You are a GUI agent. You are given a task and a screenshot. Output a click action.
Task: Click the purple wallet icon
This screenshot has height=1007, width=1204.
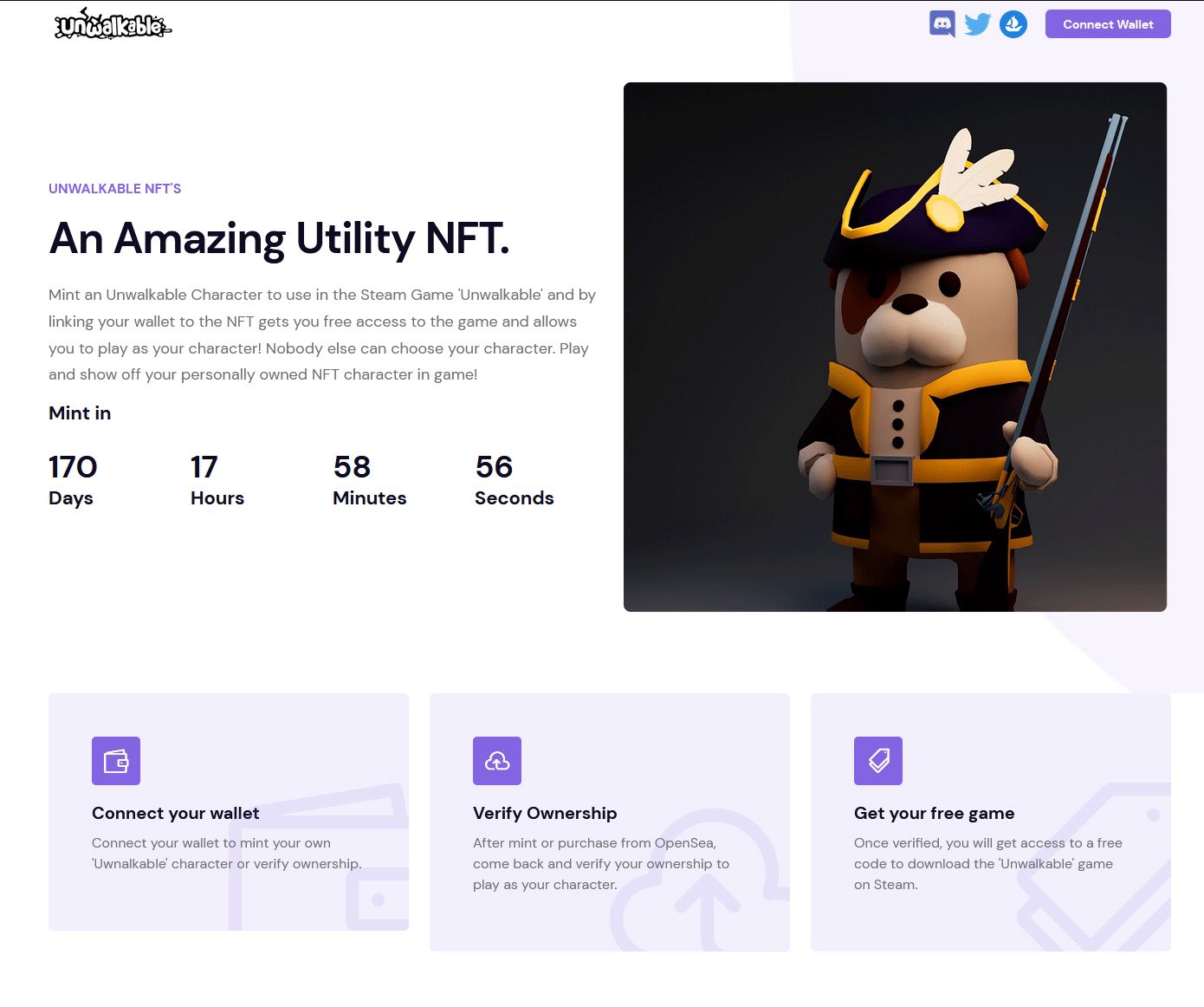(116, 761)
